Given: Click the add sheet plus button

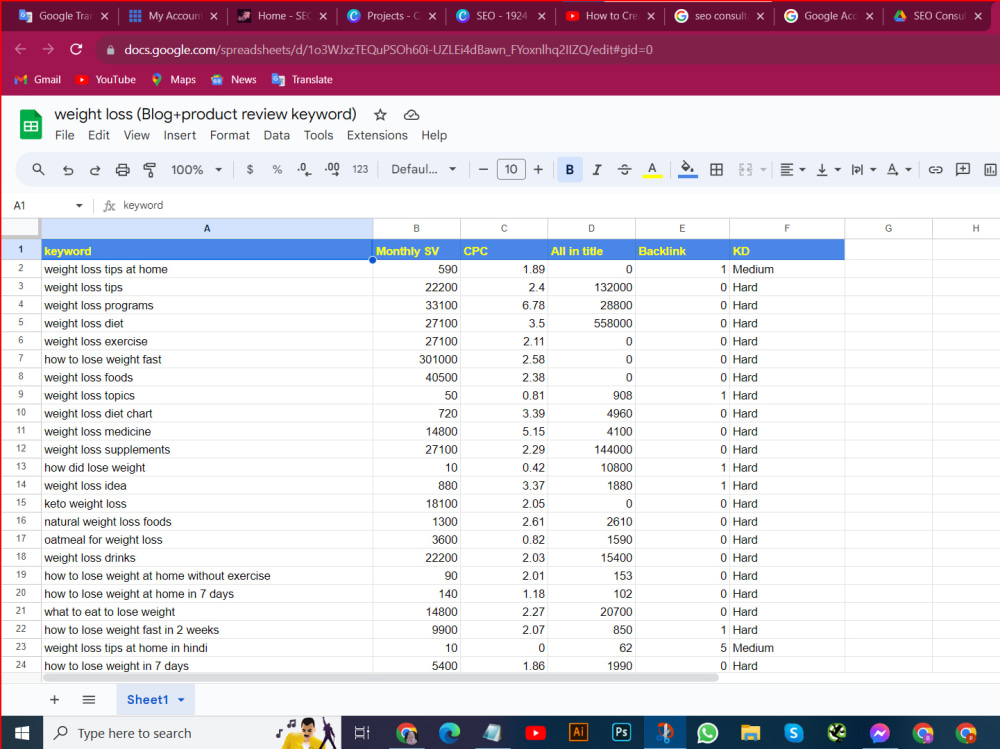Looking at the screenshot, I should click(54, 700).
